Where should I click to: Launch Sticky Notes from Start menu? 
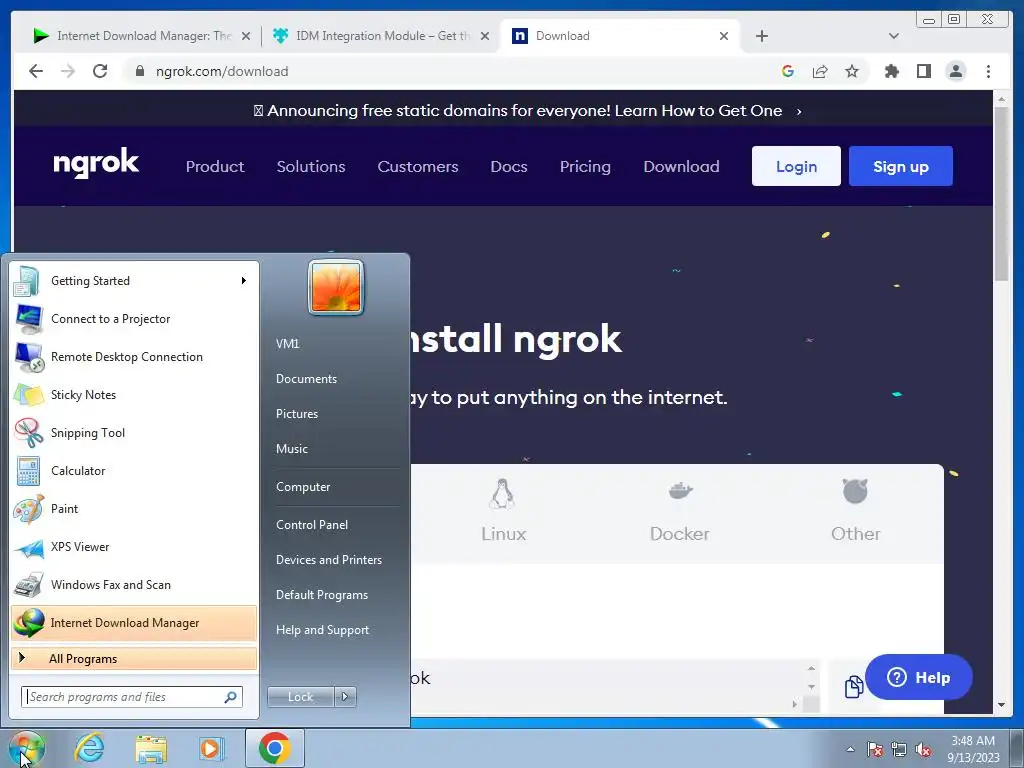[134, 394]
